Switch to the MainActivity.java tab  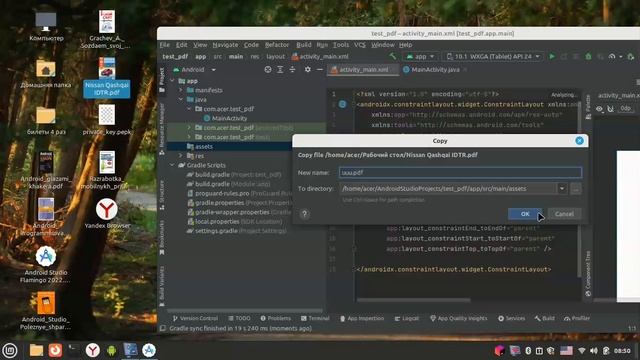pos(435,70)
